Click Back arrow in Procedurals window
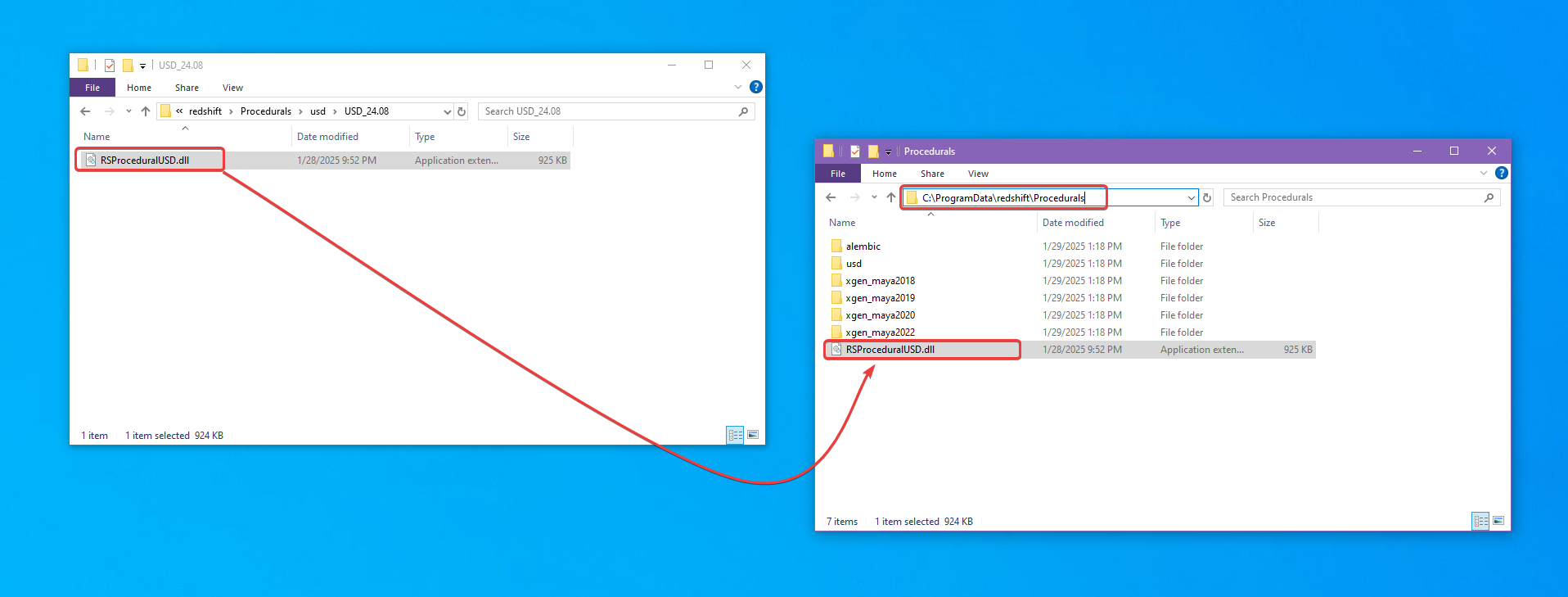Viewport: 1568px width, 597px height. 831,197
